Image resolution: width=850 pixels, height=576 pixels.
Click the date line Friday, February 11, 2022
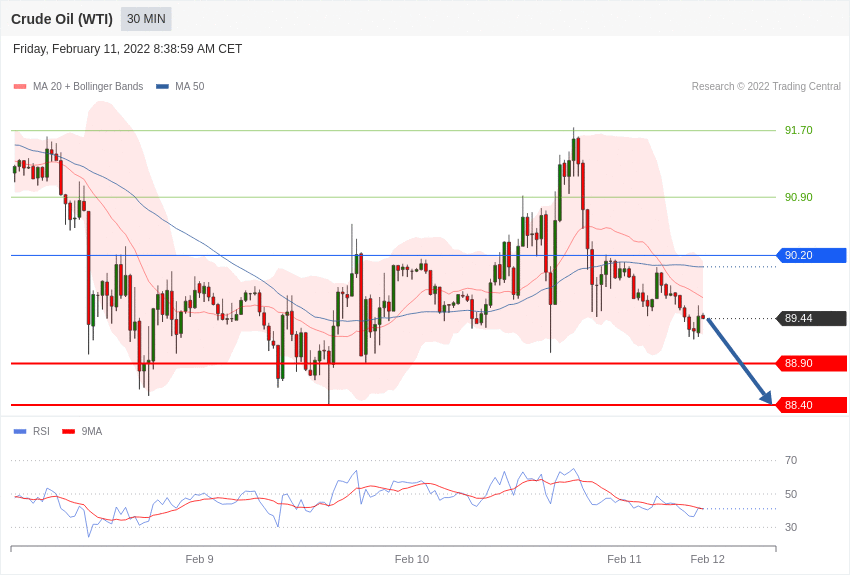tap(127, 49)
